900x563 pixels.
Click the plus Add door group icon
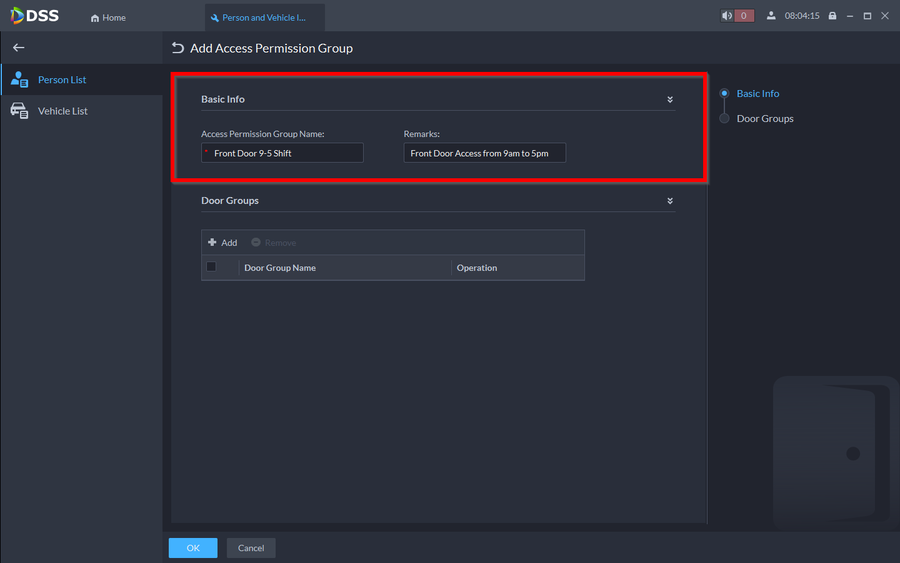click(x=212, y=242)
